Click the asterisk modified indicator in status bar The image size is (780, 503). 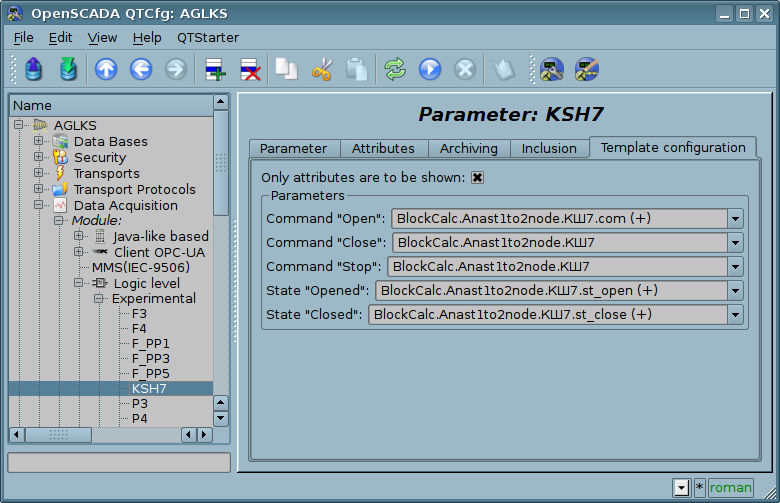pyautogui.click(x=699, y=488)
